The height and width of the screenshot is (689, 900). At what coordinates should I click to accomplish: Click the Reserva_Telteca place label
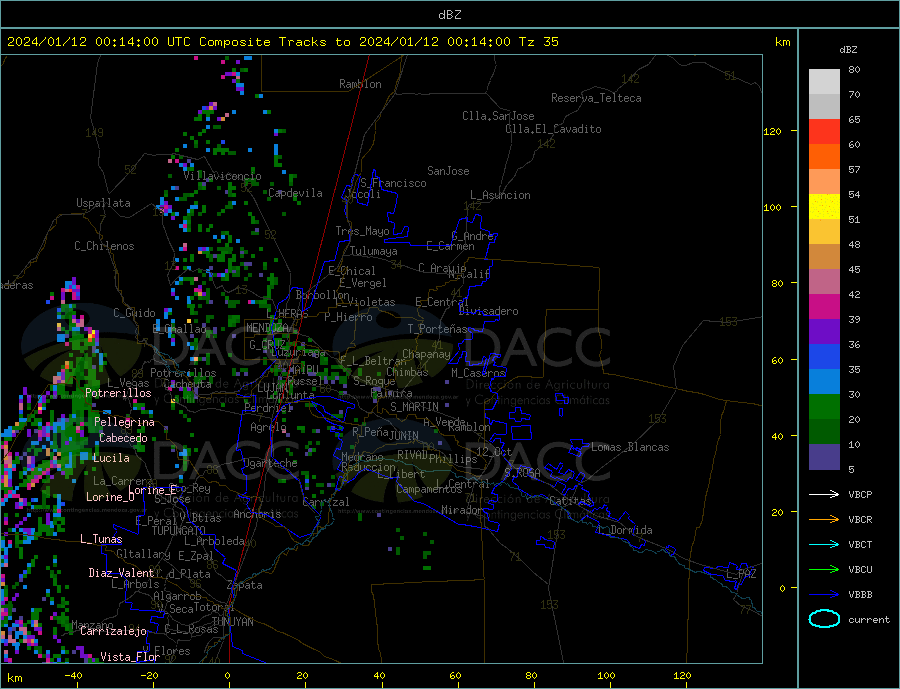(x=596, y=98)
